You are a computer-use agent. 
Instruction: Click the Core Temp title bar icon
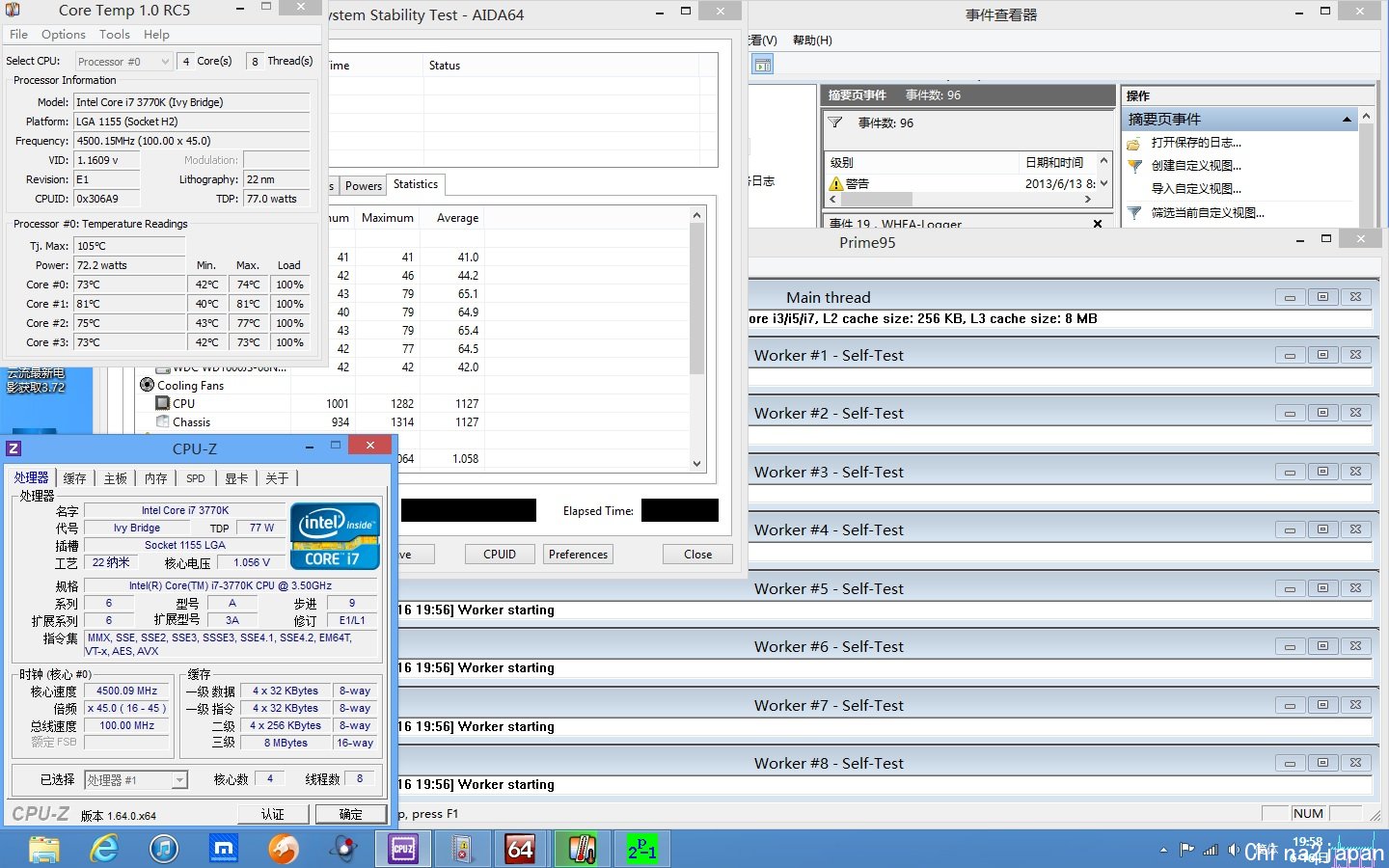(13, 10)
